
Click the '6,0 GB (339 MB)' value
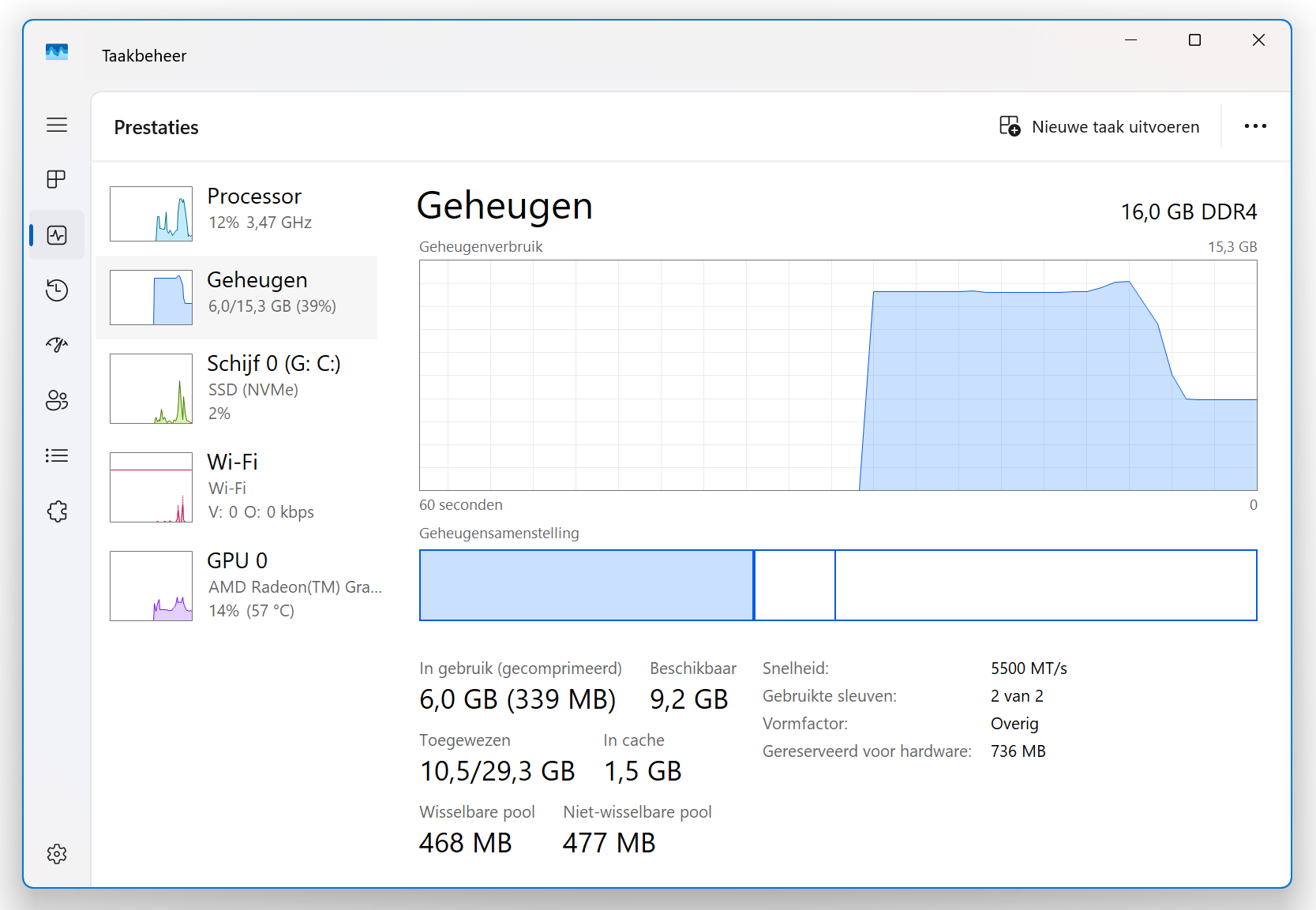point(517,699)
